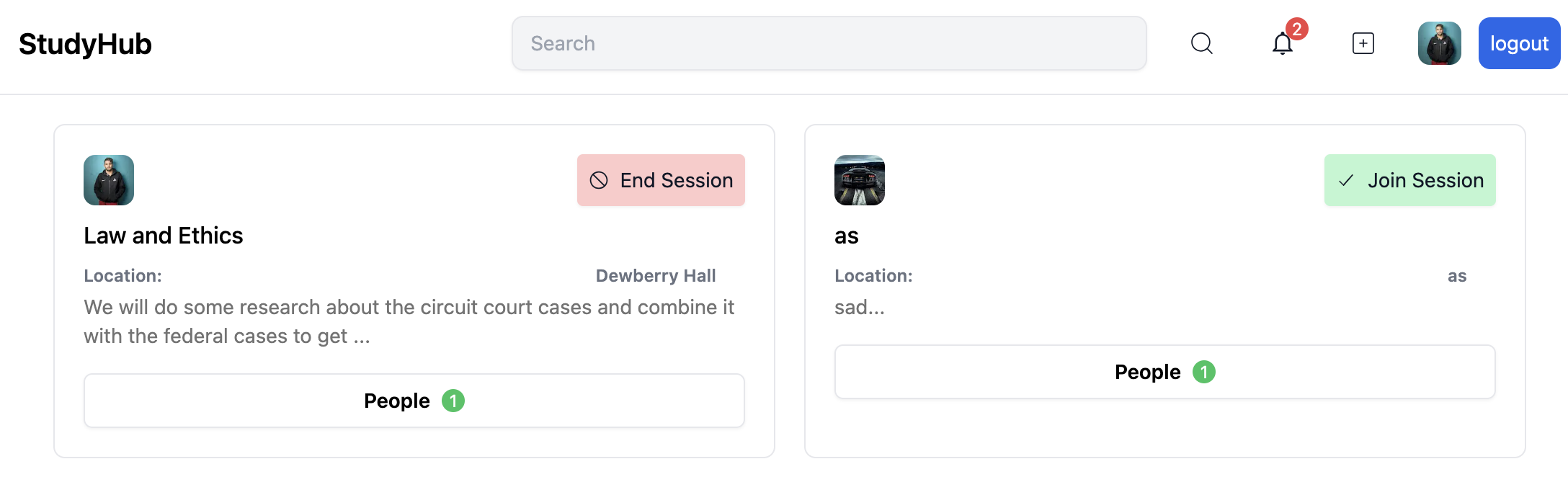Open your profile avatar in the header

point(1439,43)
